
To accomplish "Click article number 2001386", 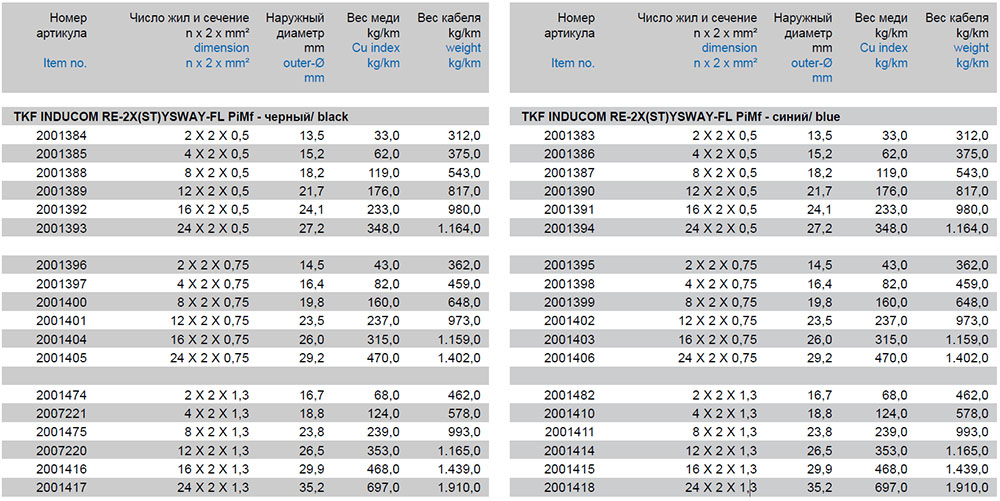I will (x=570, y=154).
